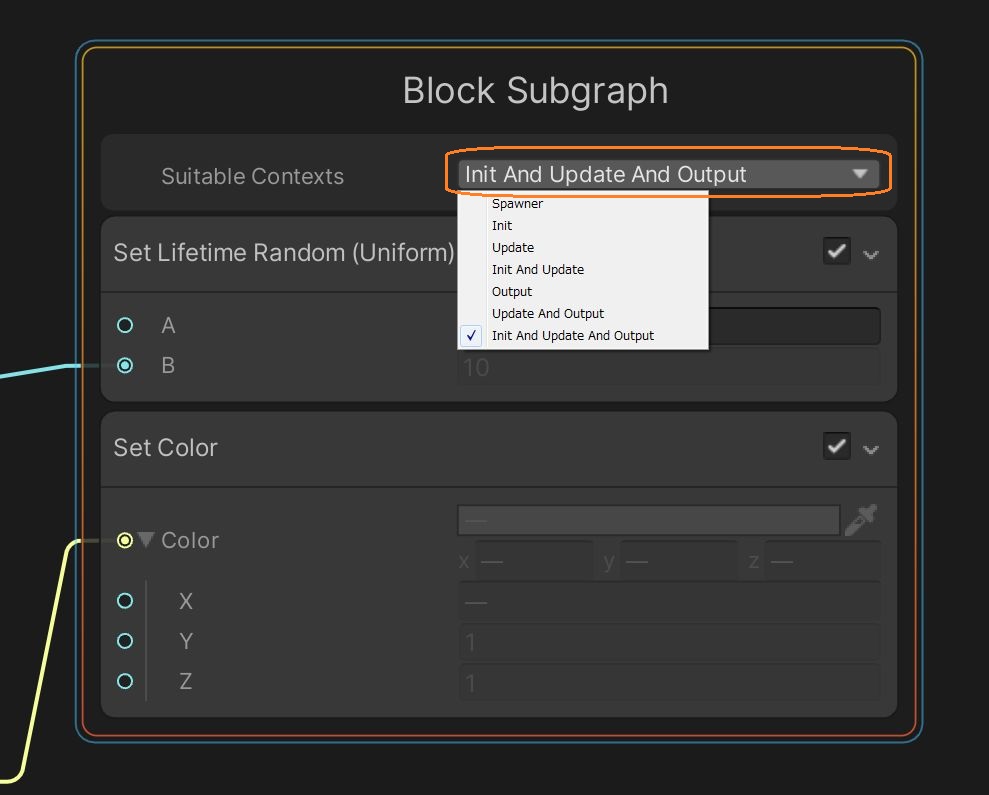Click the Y input port
Screen dimensions: 989x795
point(125,641)
